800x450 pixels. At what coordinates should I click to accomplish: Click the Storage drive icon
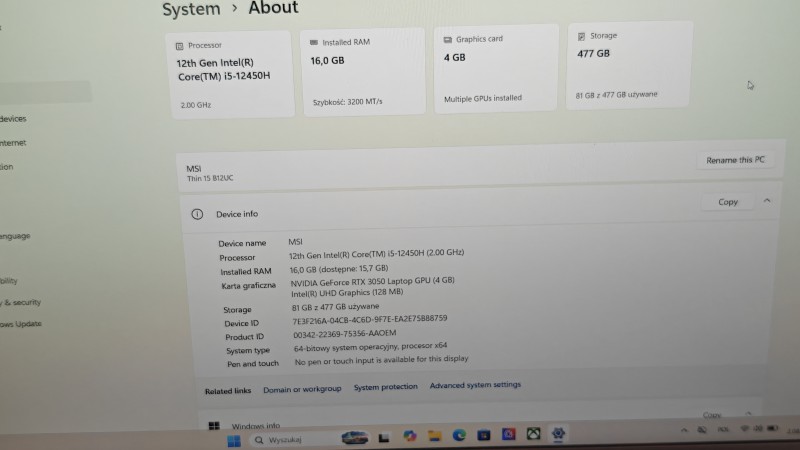point(581,37)
